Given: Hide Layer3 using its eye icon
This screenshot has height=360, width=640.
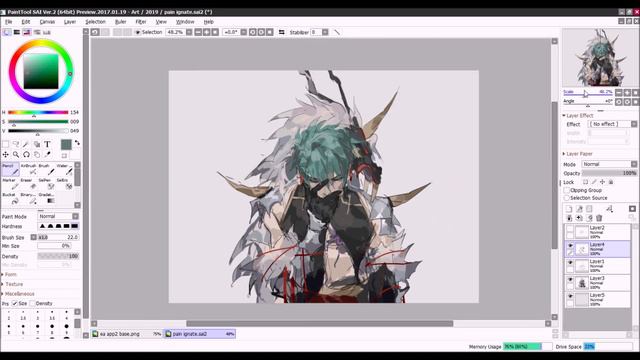Looking at the screenshot, I should (x=570, y=280).
